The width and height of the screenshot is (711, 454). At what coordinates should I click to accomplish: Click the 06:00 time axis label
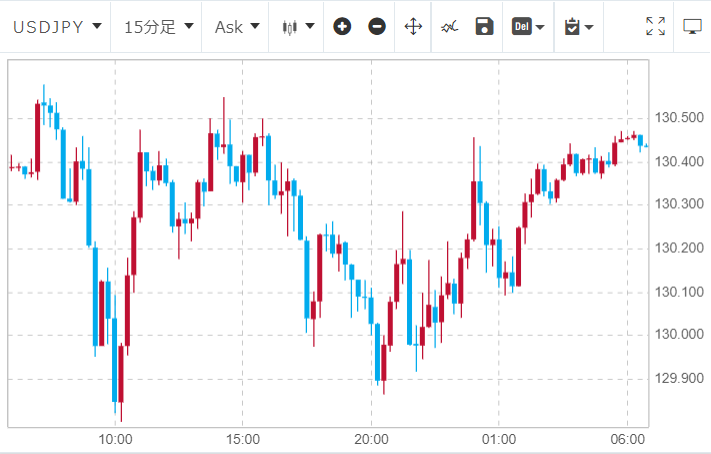pos(627,439)
